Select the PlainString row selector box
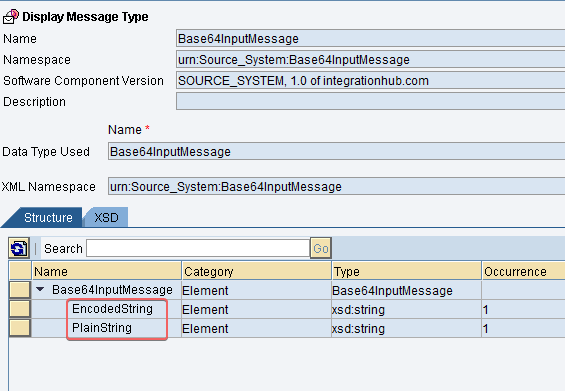565x391 pixels. pyautogui.click(x=20, y=328)
